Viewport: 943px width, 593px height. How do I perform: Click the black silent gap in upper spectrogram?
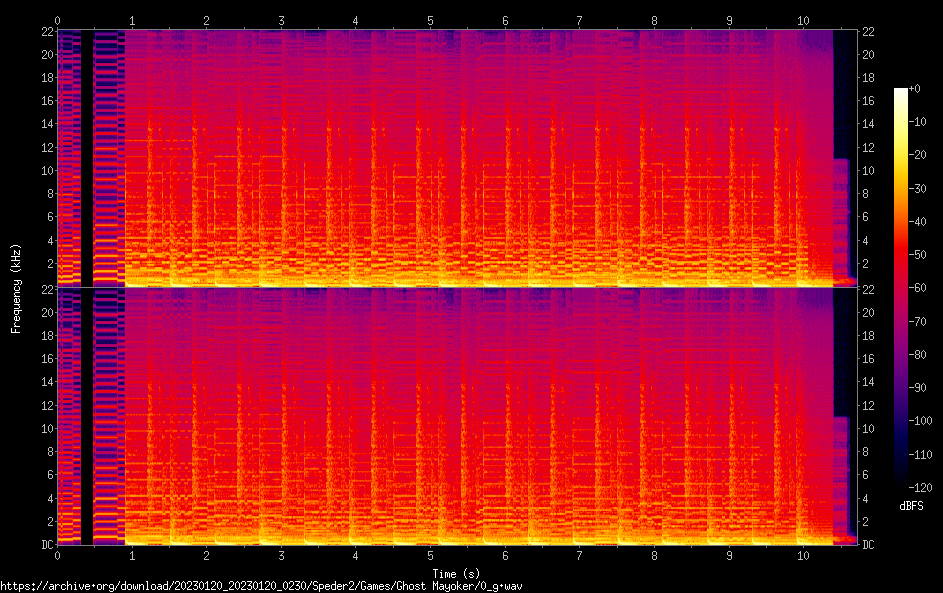87,158
